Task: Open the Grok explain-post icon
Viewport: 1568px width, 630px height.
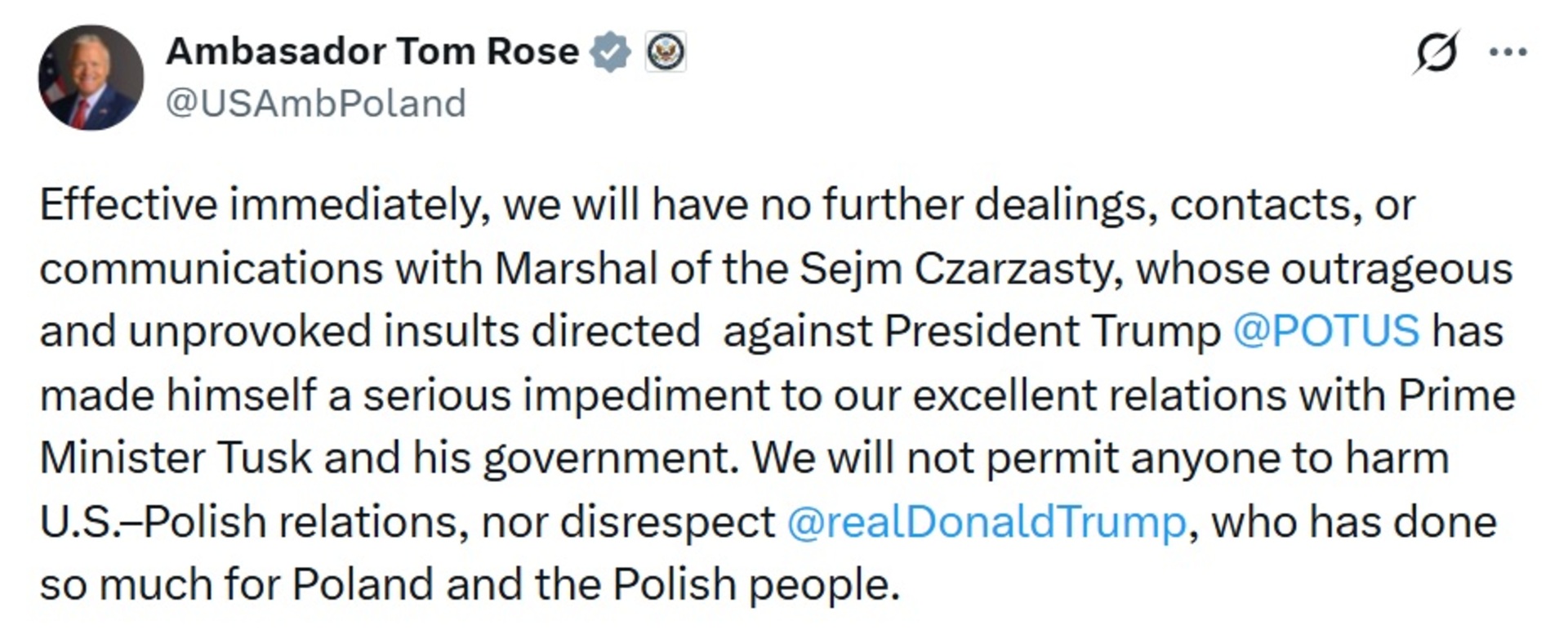Action: pyautogui.click(x=1437, y=52)
